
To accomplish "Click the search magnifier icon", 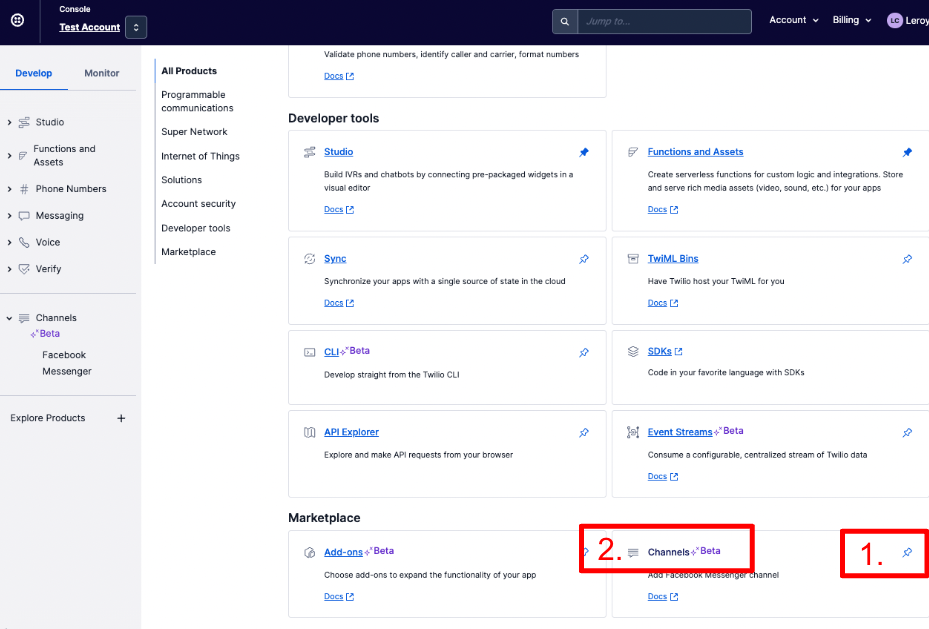I will point(565,21).
